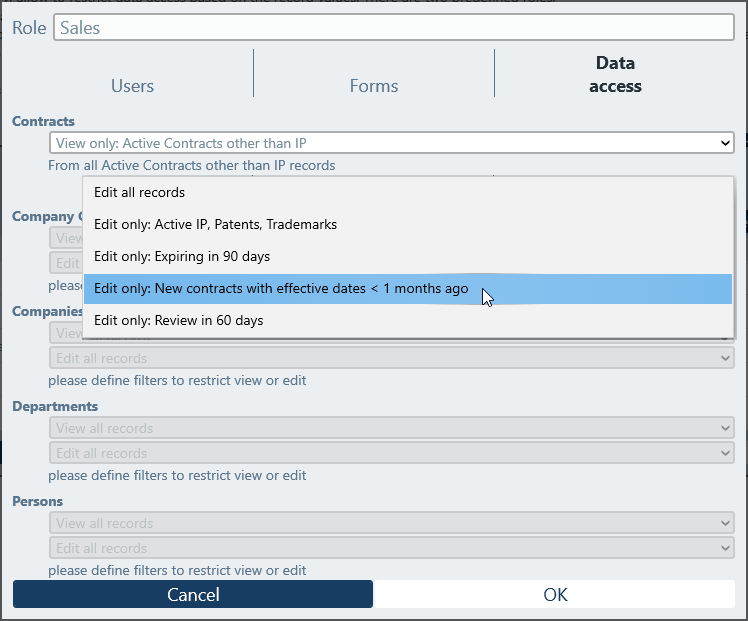Expand the Departments 'View all records' dropdown
Screen dimensions: 748x621
[x=391, y=428]
